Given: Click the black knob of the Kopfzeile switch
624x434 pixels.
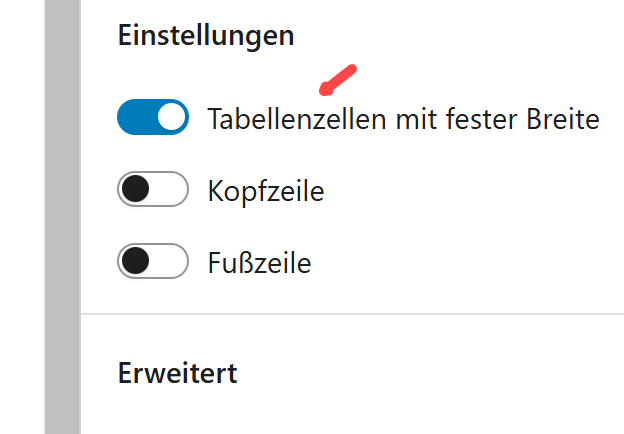Looking at the screenshot, I should 135,190.
